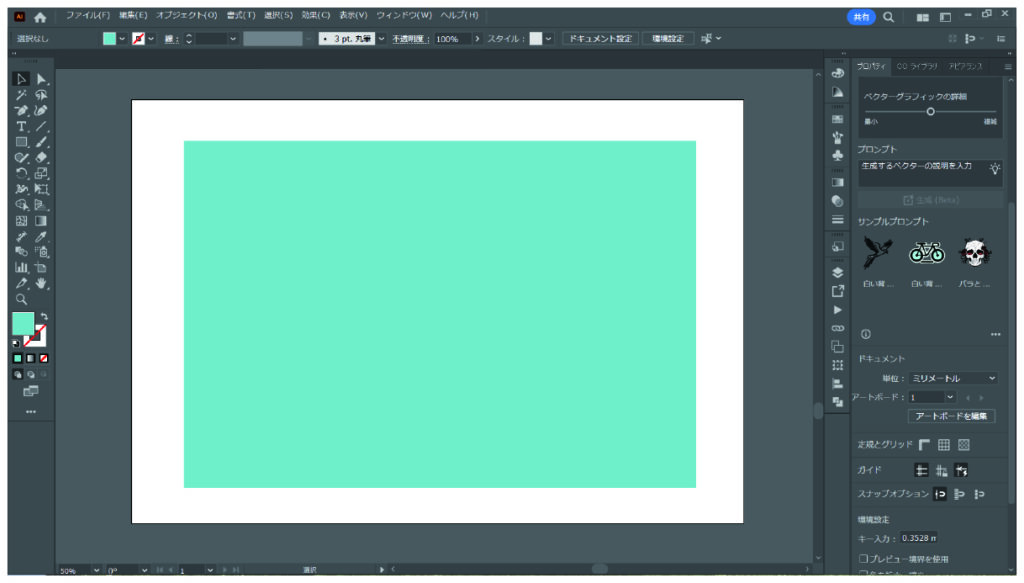Open the ウィンドウ(W) menu

point(404,15)
